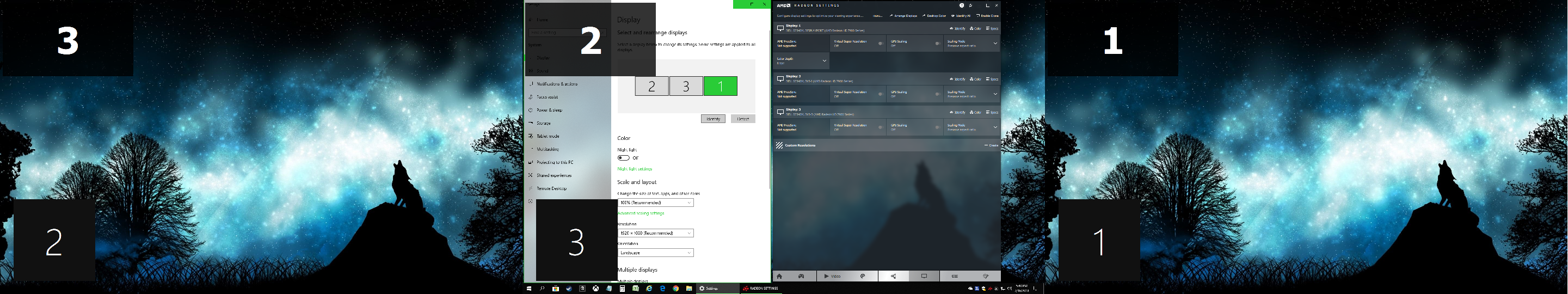The width and height of the screenshot is (1568, 294).
Task: Click the star pin icon in Radeon title bar
Action: 971,5
